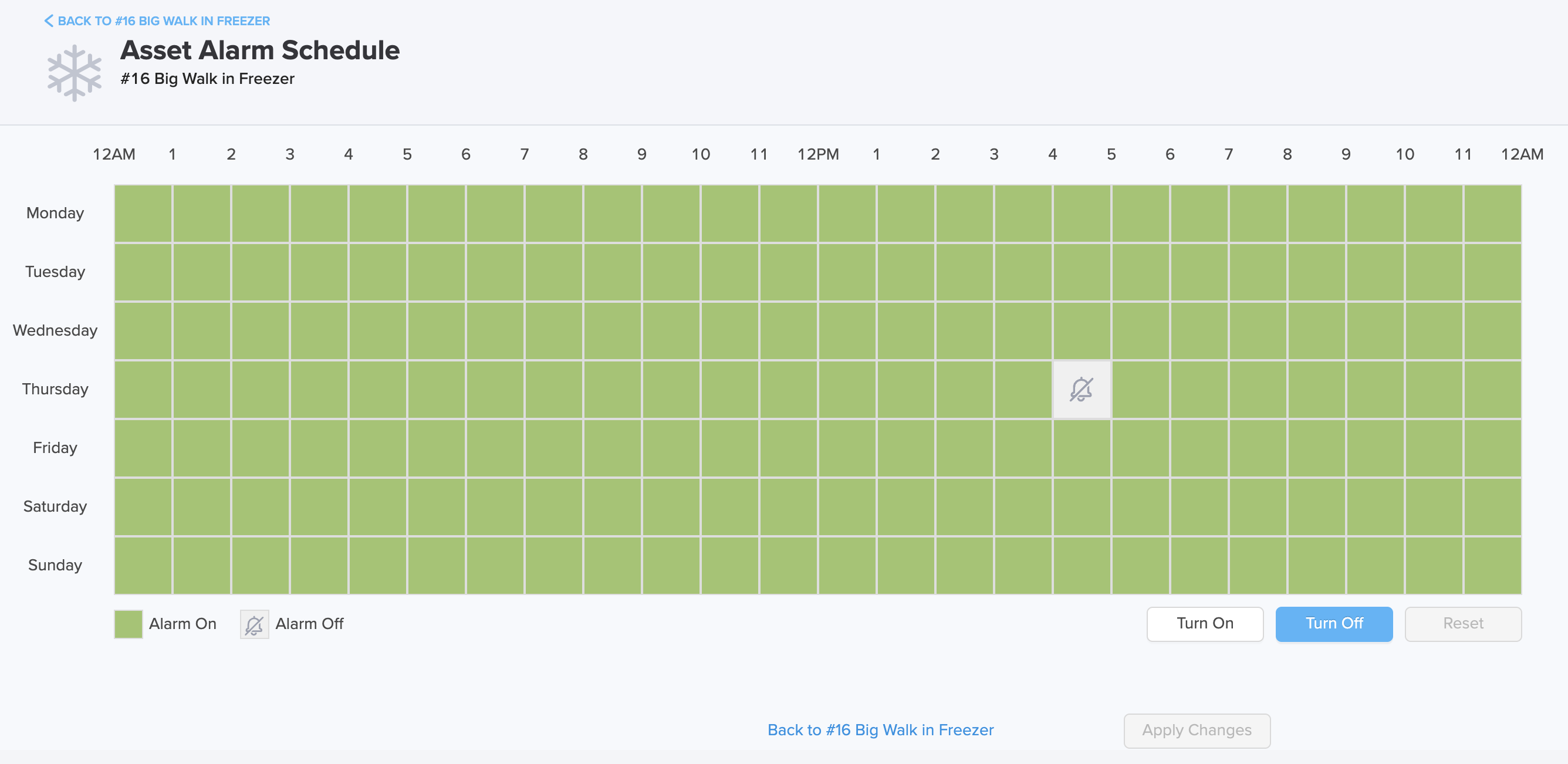Select the 12PM column header
Image resolution: width=1568 pixels, height=764 pixels.
(818, 155)
